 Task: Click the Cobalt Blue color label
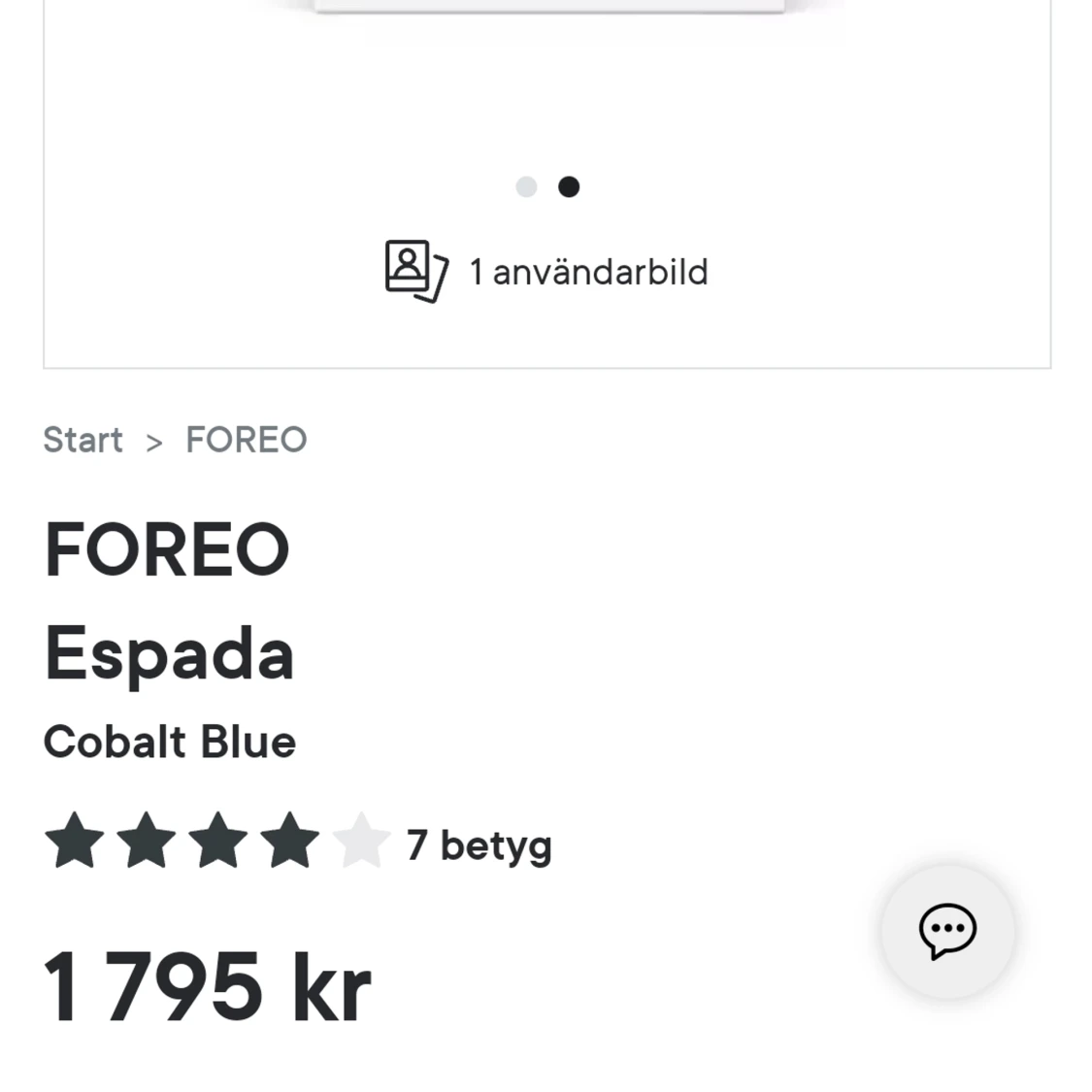pyautogui.click(x=170, y=741)
